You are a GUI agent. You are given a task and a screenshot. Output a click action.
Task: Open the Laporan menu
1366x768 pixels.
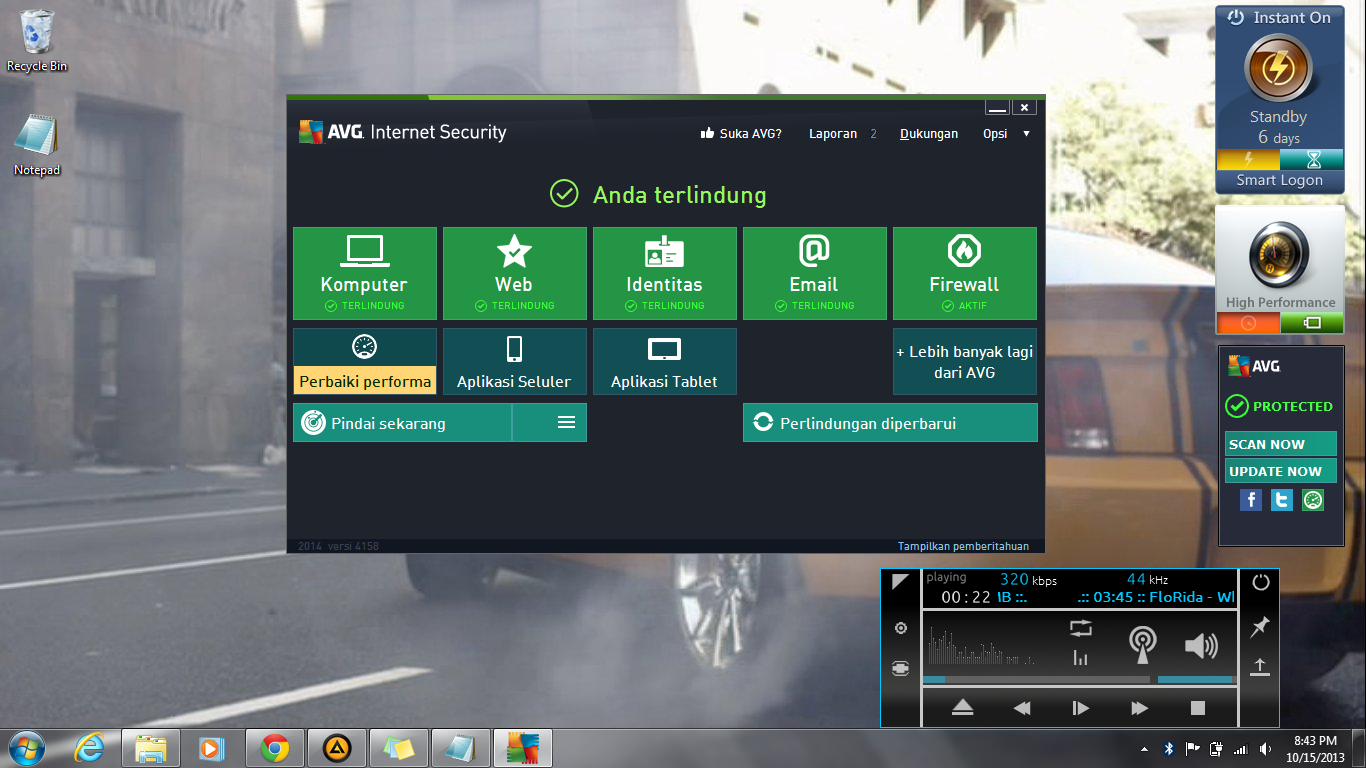point(833,133)
